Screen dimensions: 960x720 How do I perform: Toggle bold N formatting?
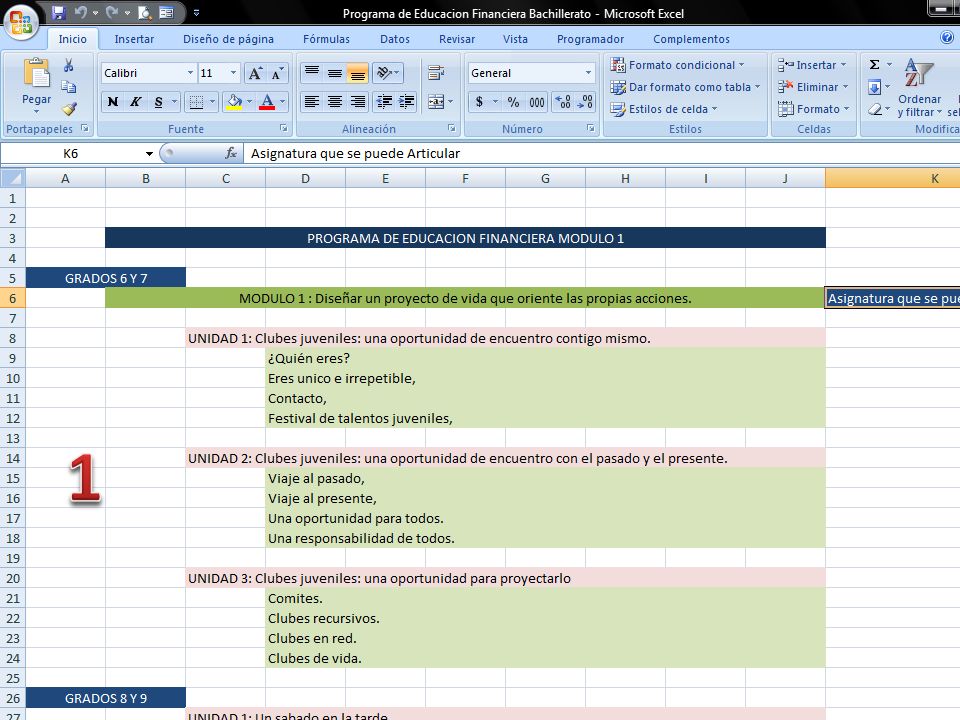(113, 102)
